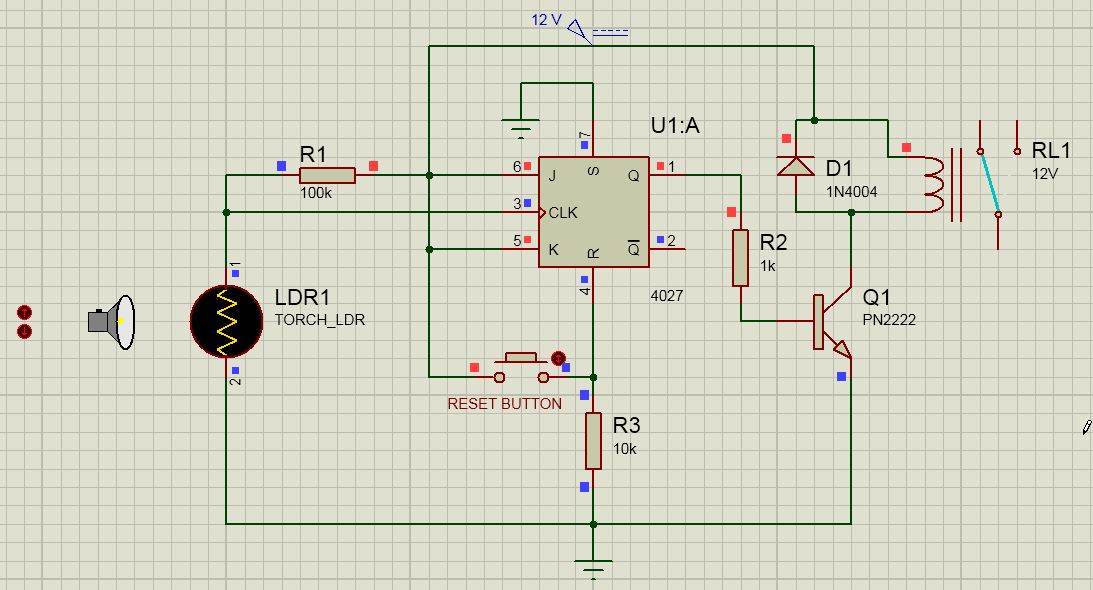Toggle the red latch dot on reset button
The height and width of the screenshot is (590, 1093).
(558, 358)
